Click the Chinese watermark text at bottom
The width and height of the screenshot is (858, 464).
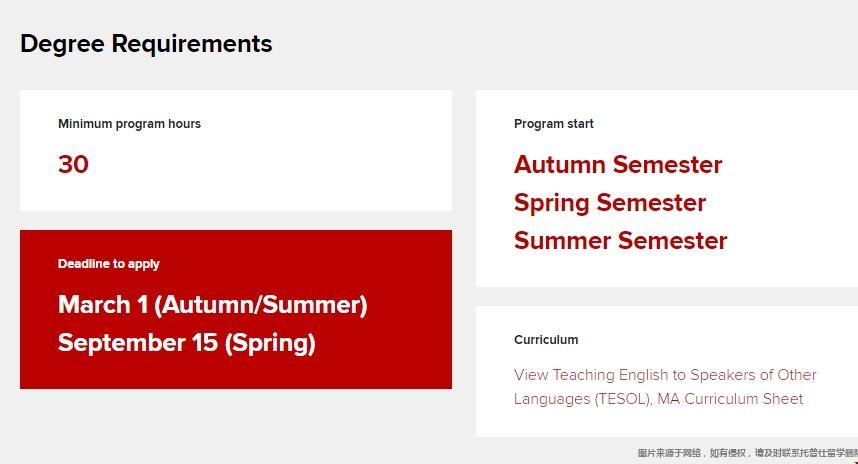pyautogui.click(x=747, y=453)
